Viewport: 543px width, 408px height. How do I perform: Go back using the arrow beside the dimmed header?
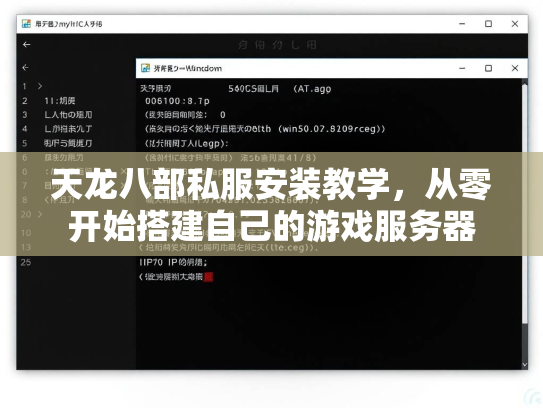pos(27,45)
